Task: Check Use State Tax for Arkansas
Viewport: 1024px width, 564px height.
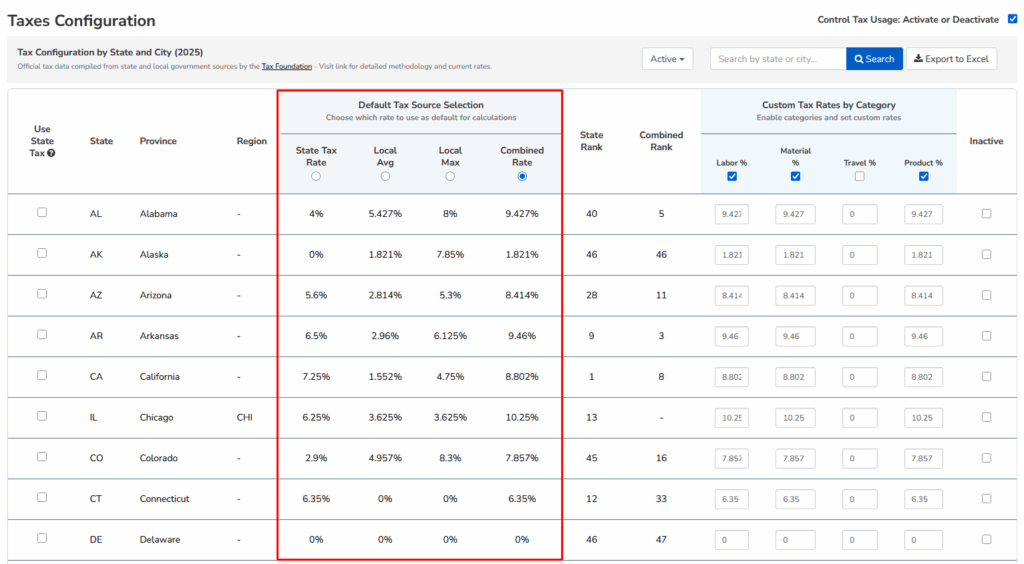Action: pos(42,334)
